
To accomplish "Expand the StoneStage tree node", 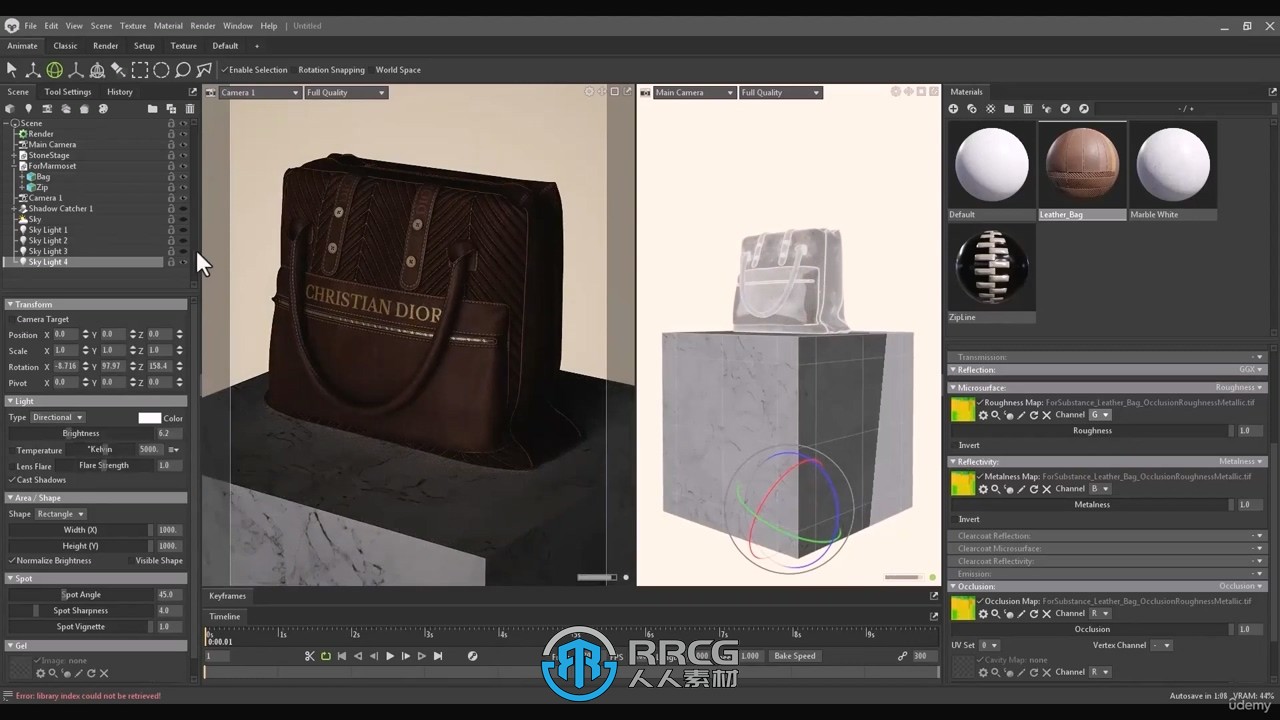I will [x=15, y=155].
